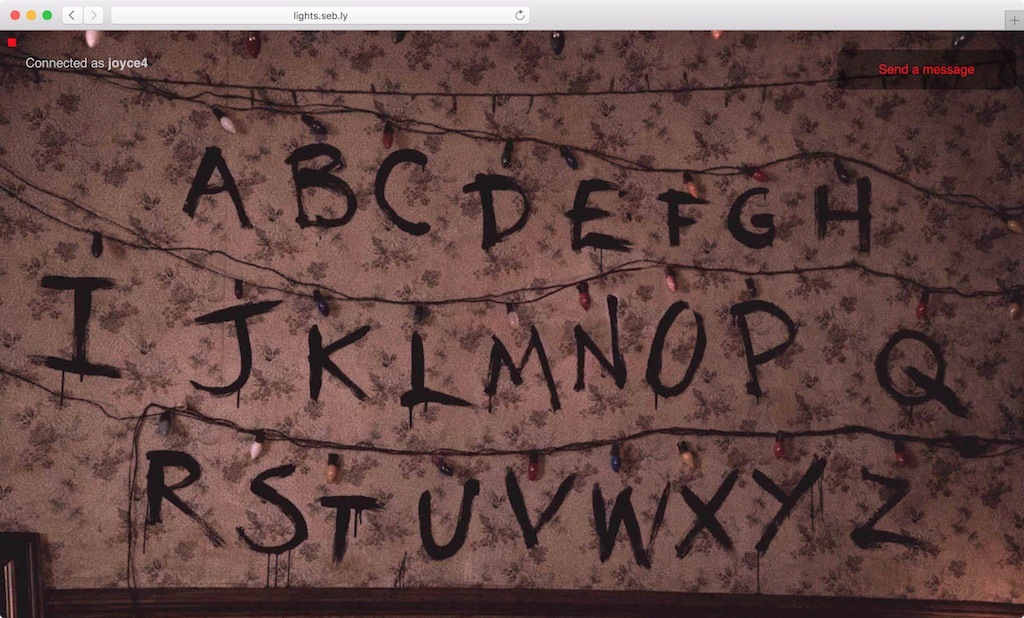This screenshot has width=1024, height=618.
Task: Click the painted letter U
Action: coord(448,519)
